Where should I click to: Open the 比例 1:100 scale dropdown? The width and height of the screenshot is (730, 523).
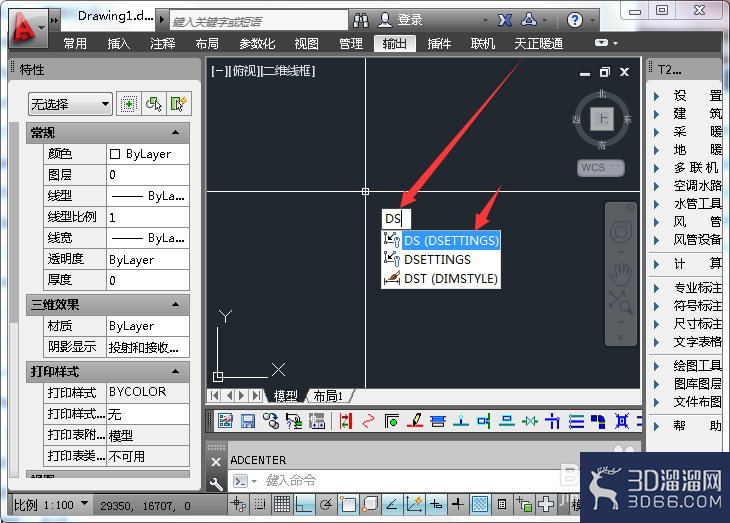tap(51, 505)
